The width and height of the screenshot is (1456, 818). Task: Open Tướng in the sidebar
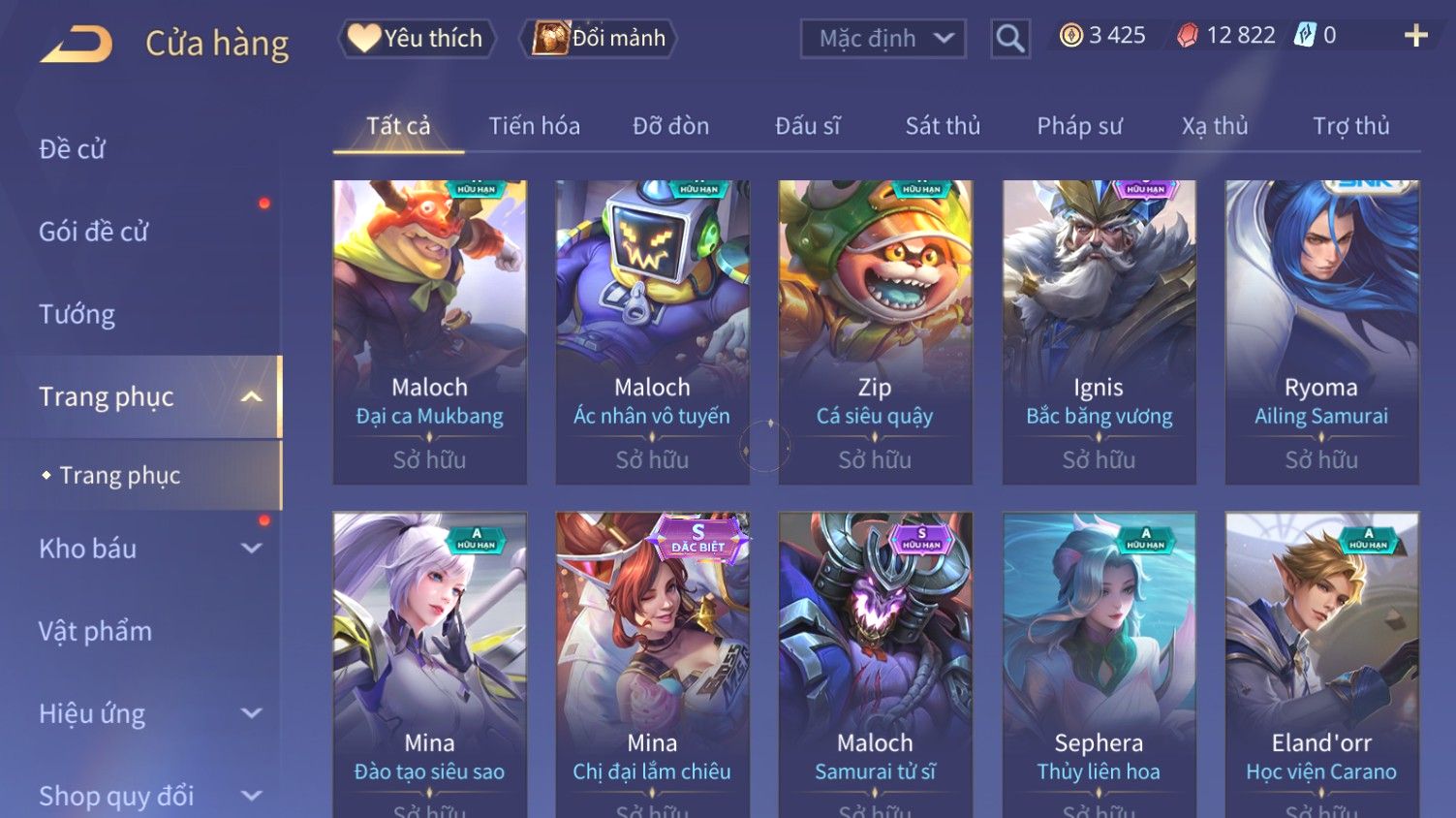(x=77, y=314)
